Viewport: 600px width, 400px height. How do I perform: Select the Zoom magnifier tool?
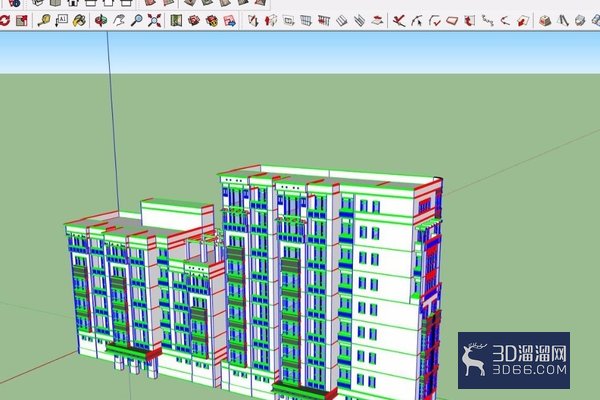point(137,20)
